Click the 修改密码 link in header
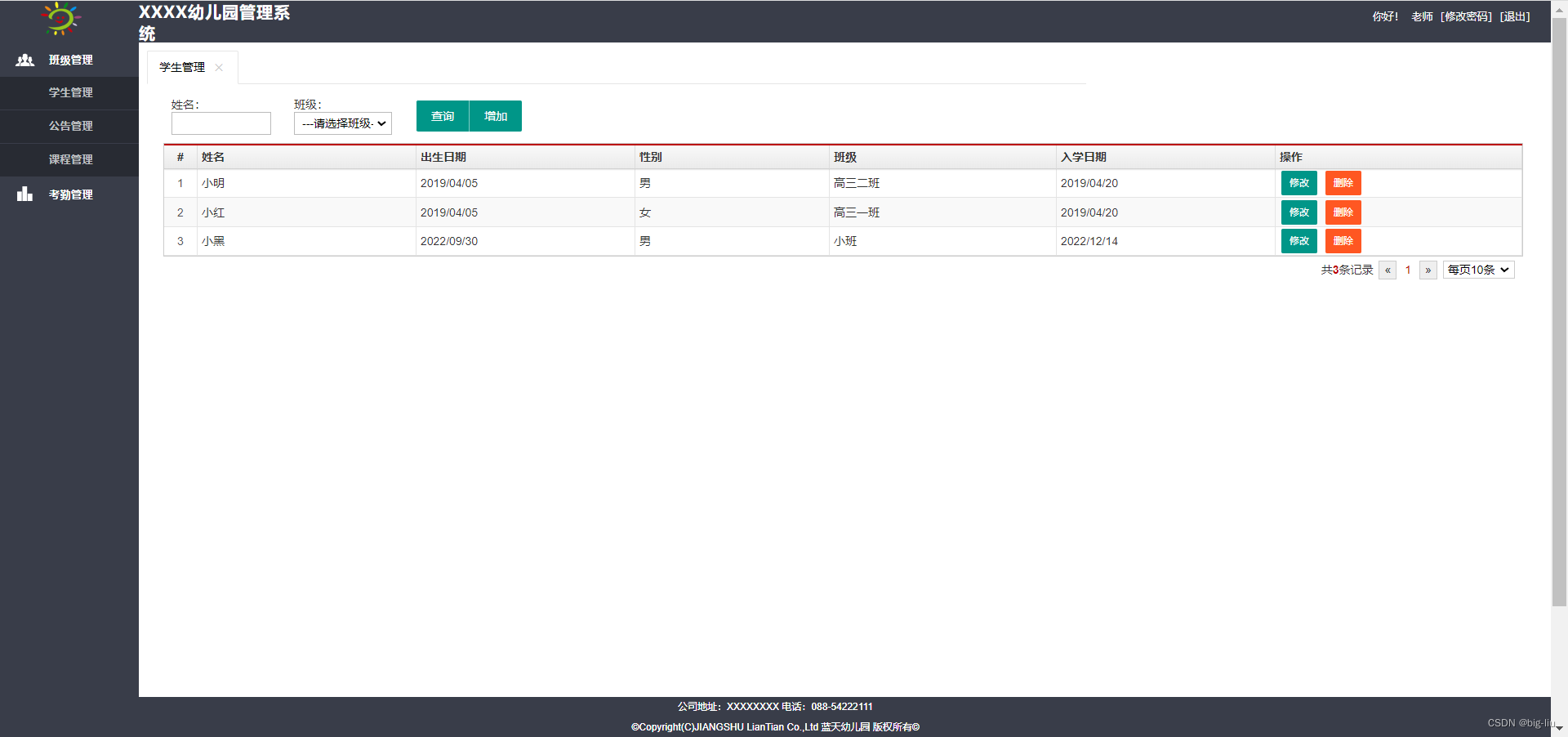This screenshot has height=737, width=1568. [1467, 16]
